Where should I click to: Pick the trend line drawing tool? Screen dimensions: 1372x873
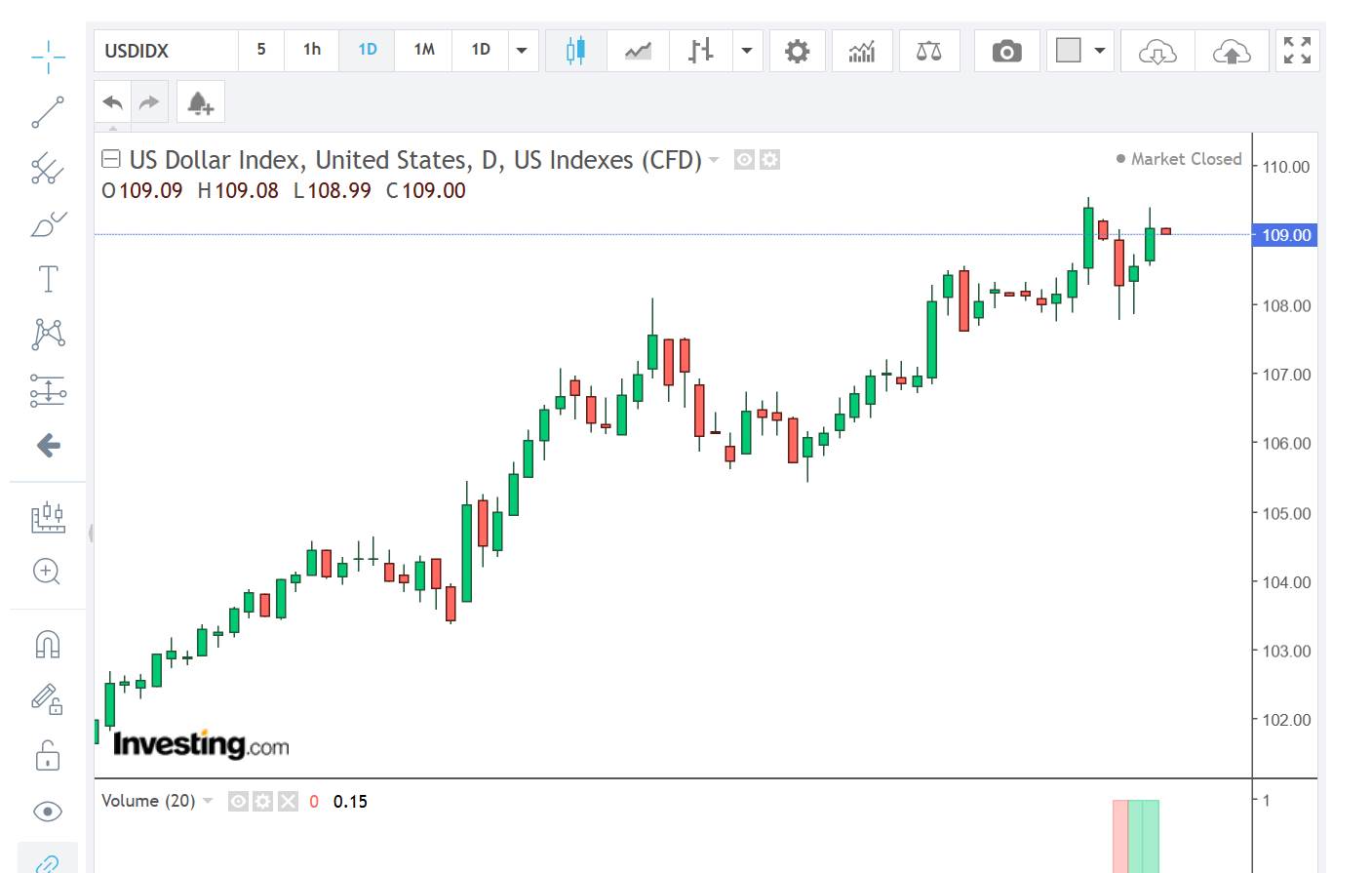(48, 112)
